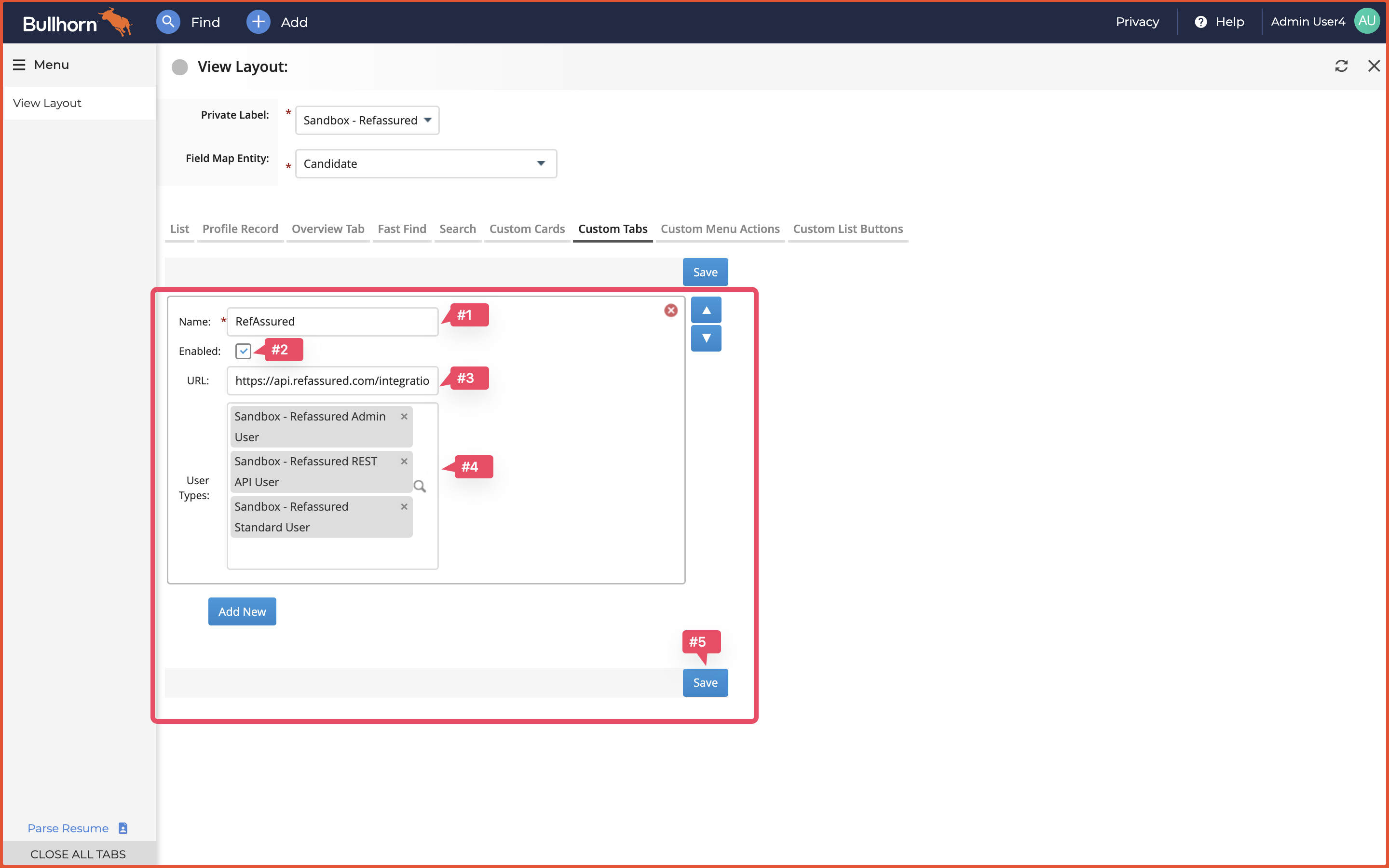Click the empty area of User Types field

click(332, 553)
